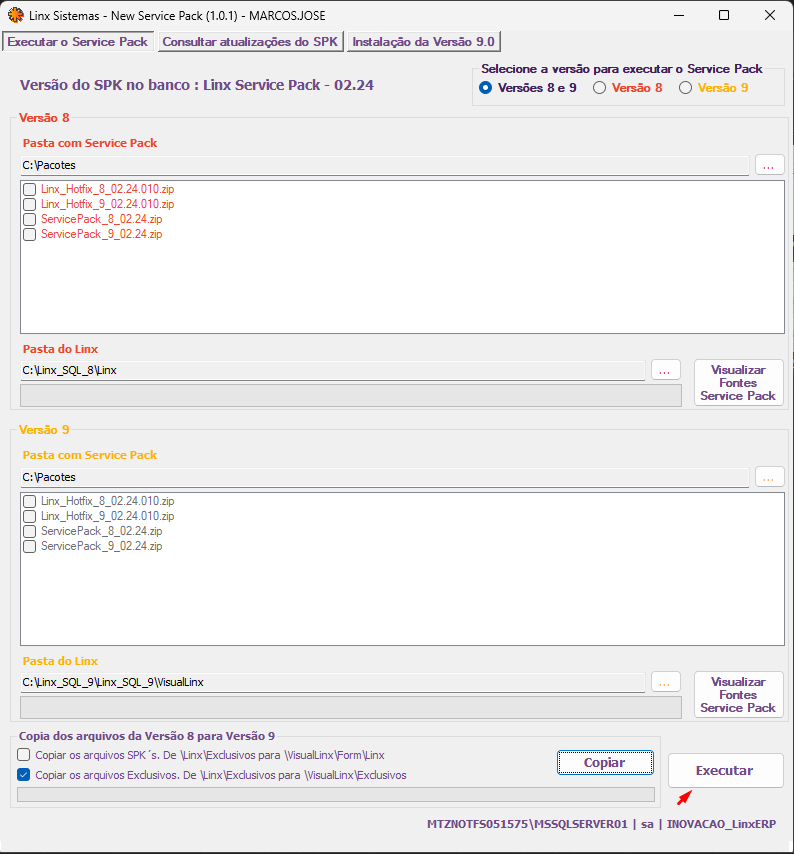Select the Versões 8 e 9 radio option
The width and height of the screenshot is (794, 854).
point(528,88)
